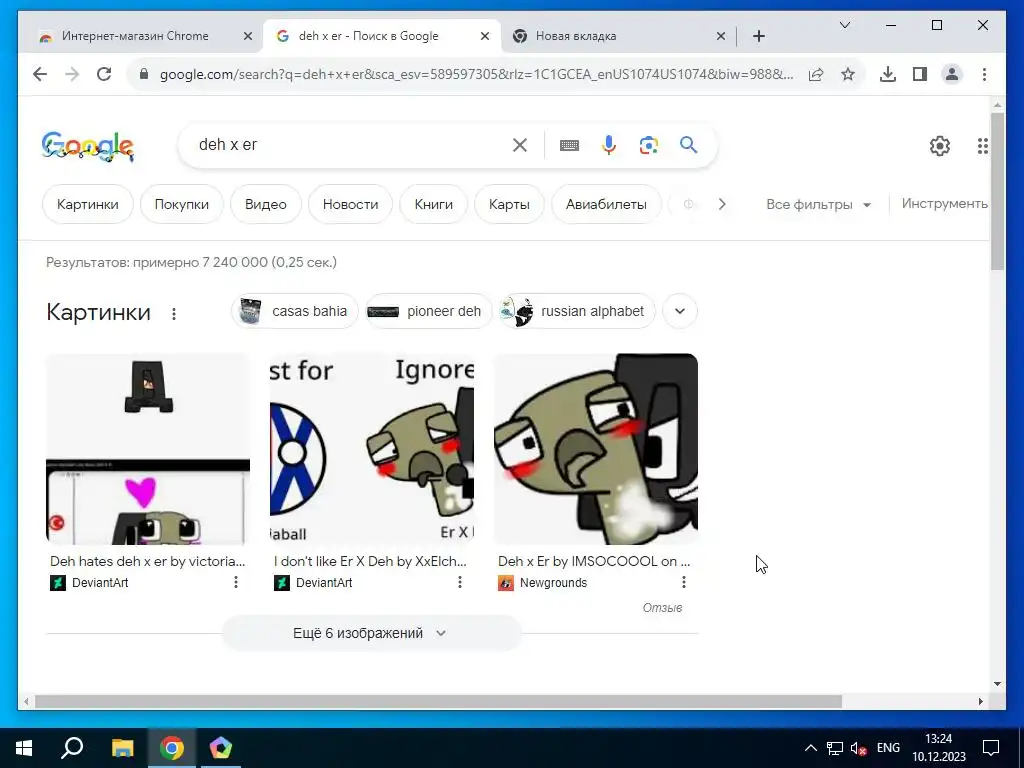Screen dimensions: 1024x768
Task: Click the vertical page scrollbar thumb
Action: click(x=997, y=191)
